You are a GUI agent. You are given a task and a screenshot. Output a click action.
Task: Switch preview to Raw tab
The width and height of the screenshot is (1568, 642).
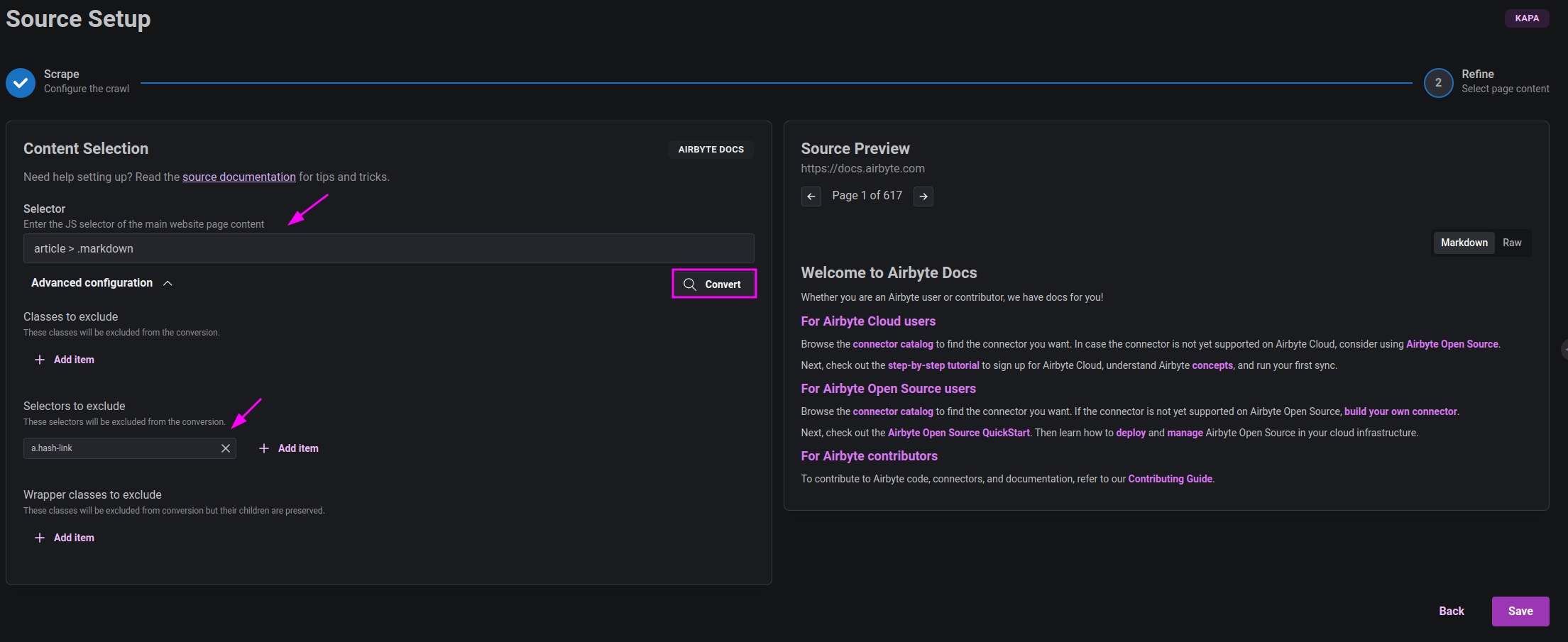click(1512, 243)
